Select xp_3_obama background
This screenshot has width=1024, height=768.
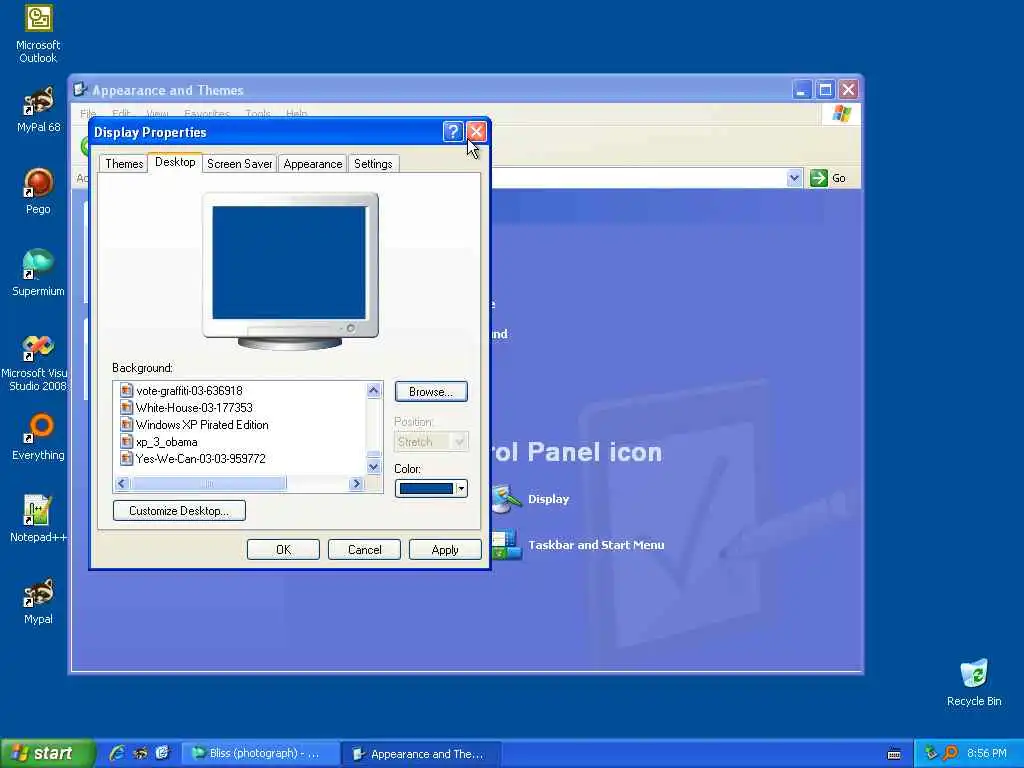(167, 441)
